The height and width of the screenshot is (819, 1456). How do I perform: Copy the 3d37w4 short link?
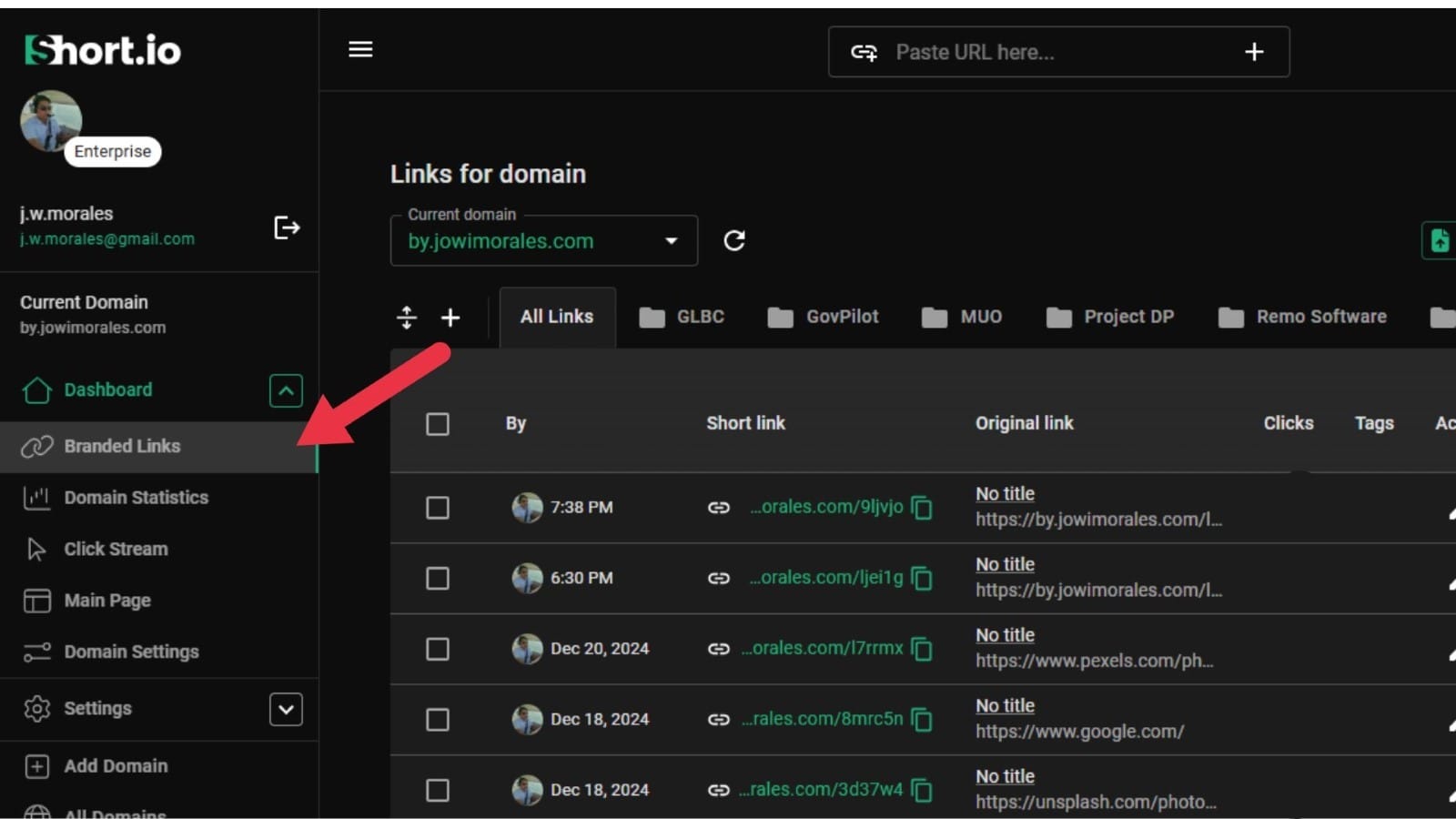pos(922,790)
